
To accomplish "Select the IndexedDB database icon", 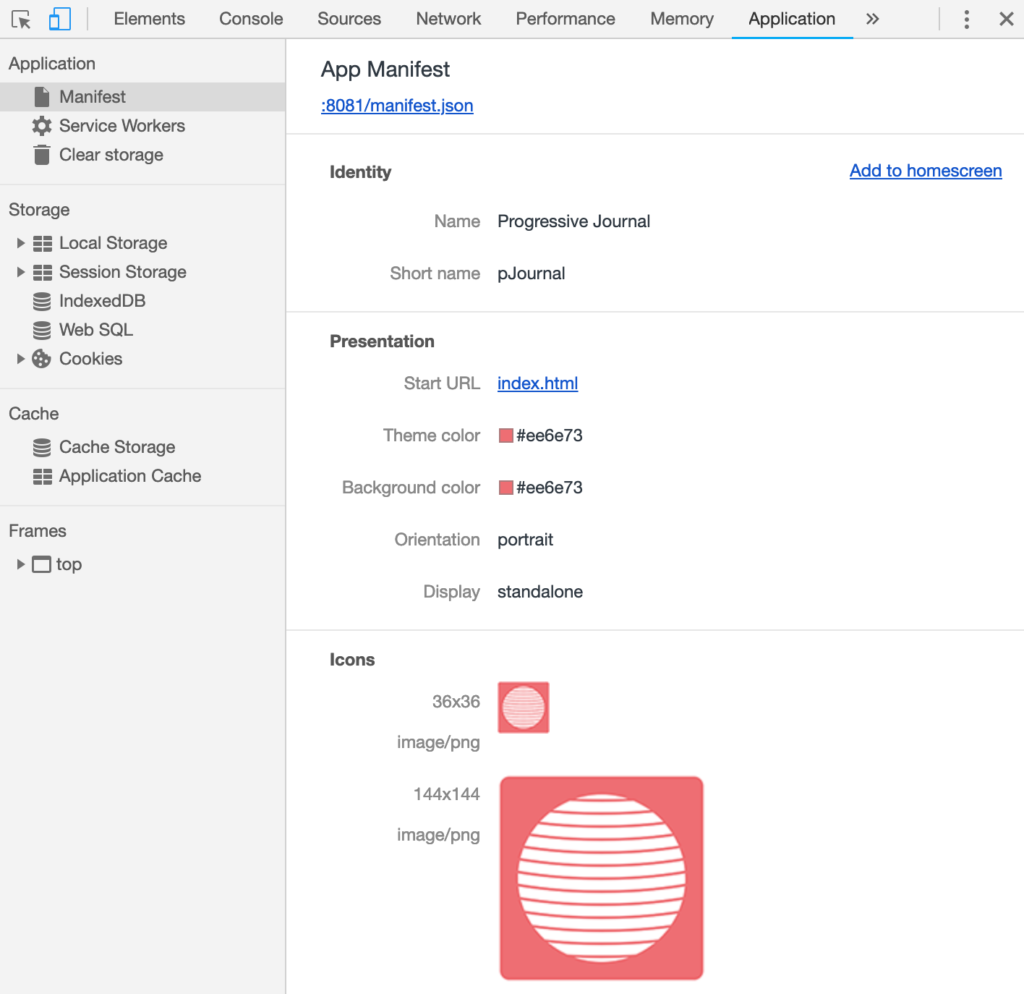I will point(41,300).
